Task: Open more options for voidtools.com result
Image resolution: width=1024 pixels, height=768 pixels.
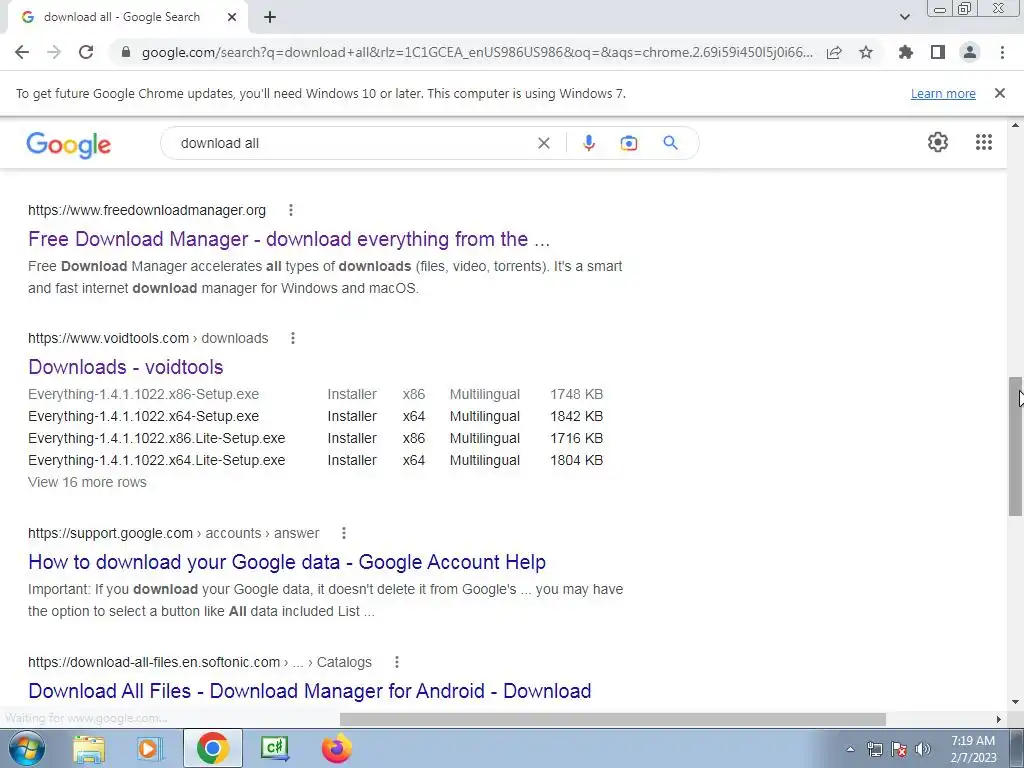Action: click(x=293, y=338)
